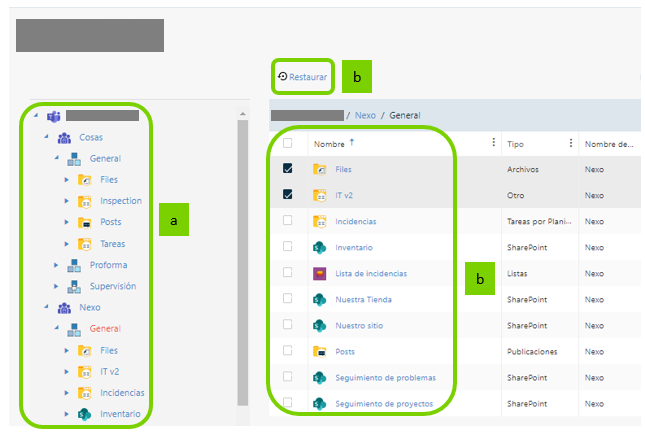The image size is (645, 434).
Task: Check the Lista de incidencias checkbox
Action: (288, 272)
